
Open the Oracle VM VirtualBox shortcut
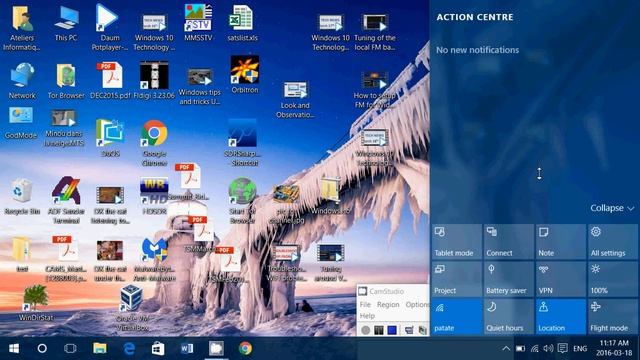tap(132, 308)
